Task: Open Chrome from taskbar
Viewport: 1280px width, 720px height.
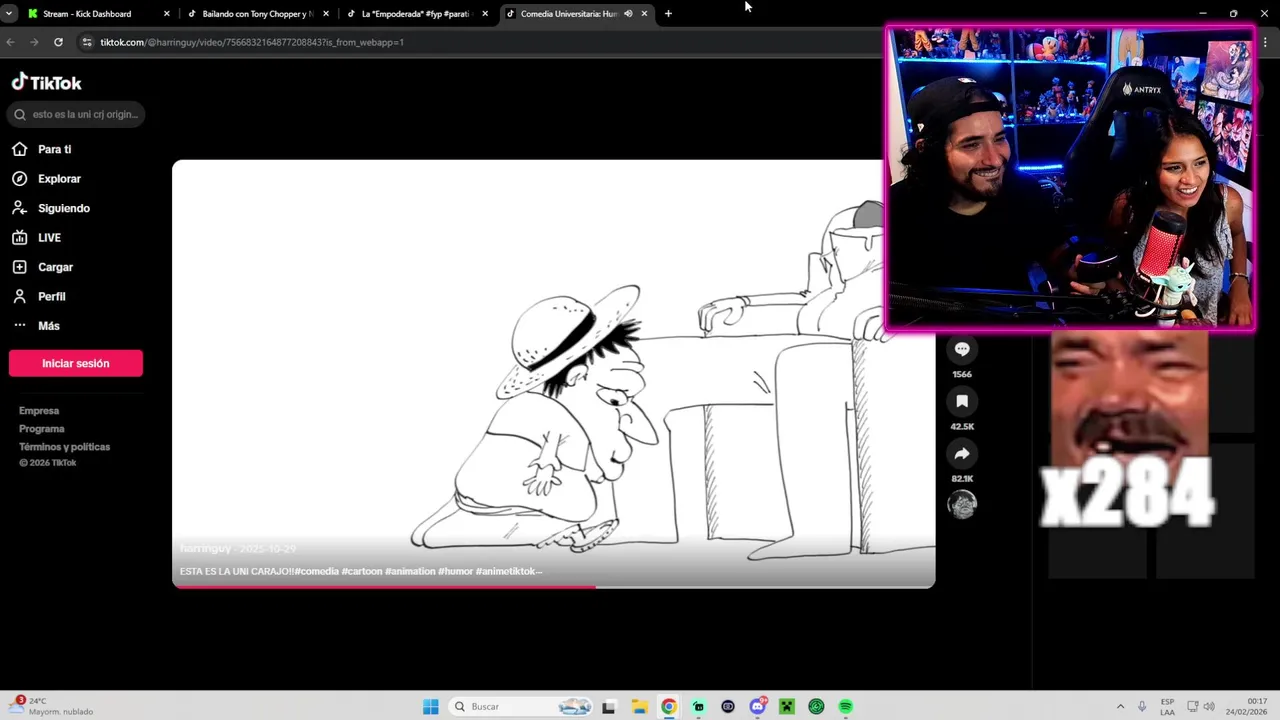Action: 669,707
